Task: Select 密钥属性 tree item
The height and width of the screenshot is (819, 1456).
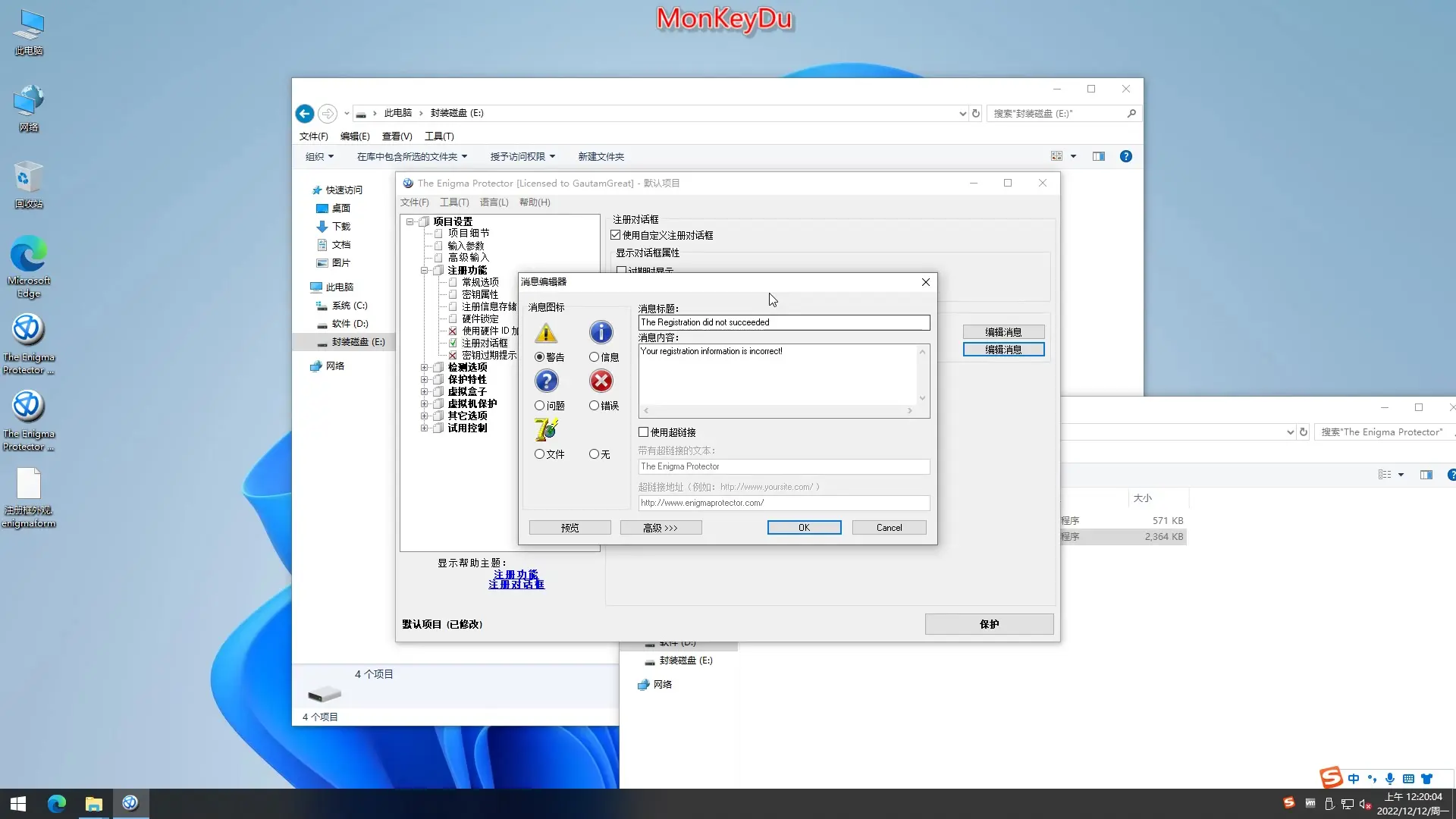Action: (x=480, y=294)
